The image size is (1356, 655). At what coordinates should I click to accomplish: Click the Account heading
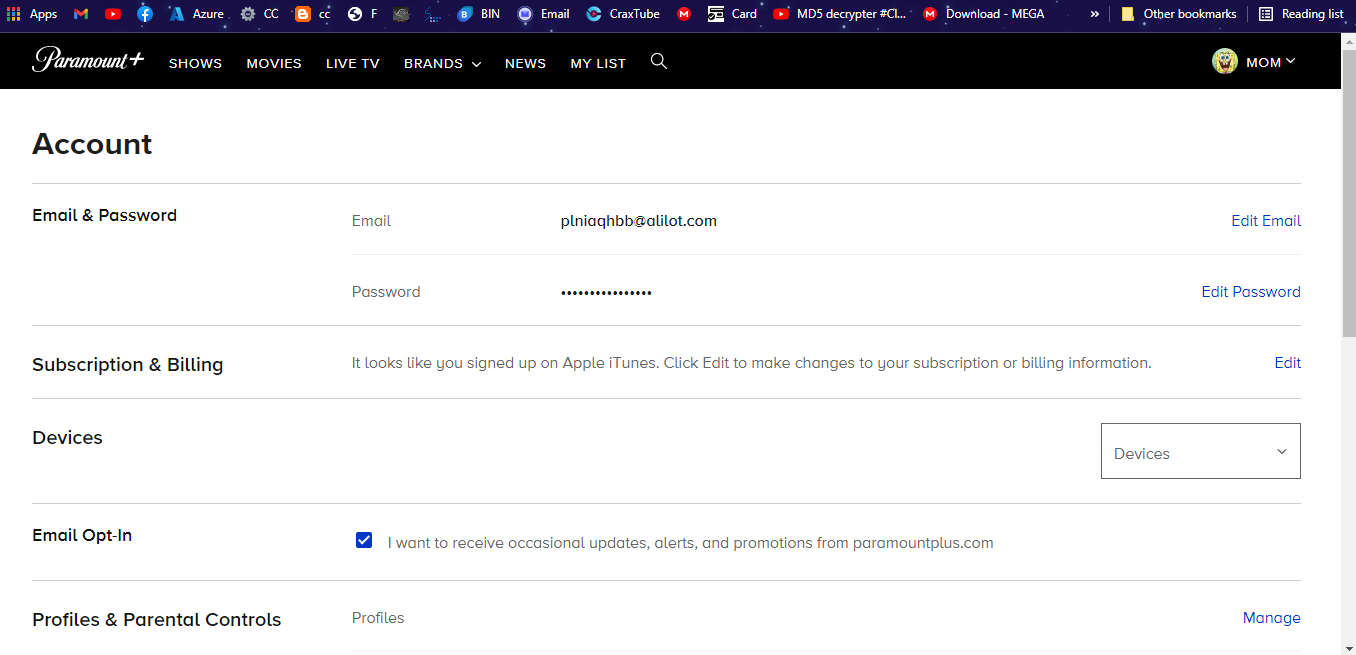(92, 144)
